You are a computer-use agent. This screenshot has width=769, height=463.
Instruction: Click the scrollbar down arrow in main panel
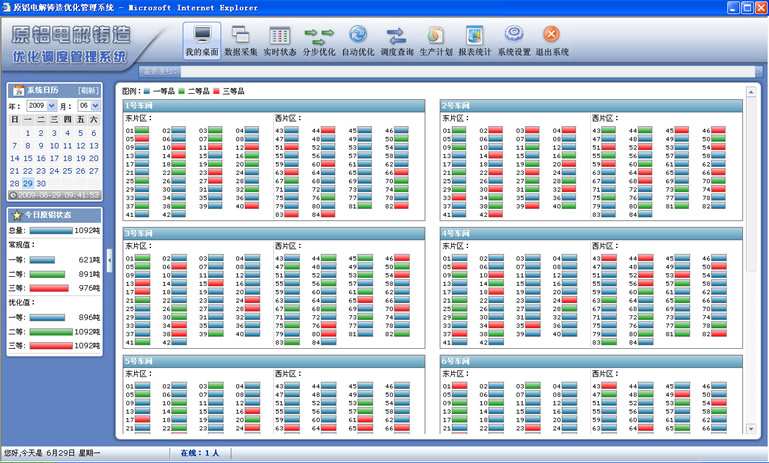pos(751,429)
